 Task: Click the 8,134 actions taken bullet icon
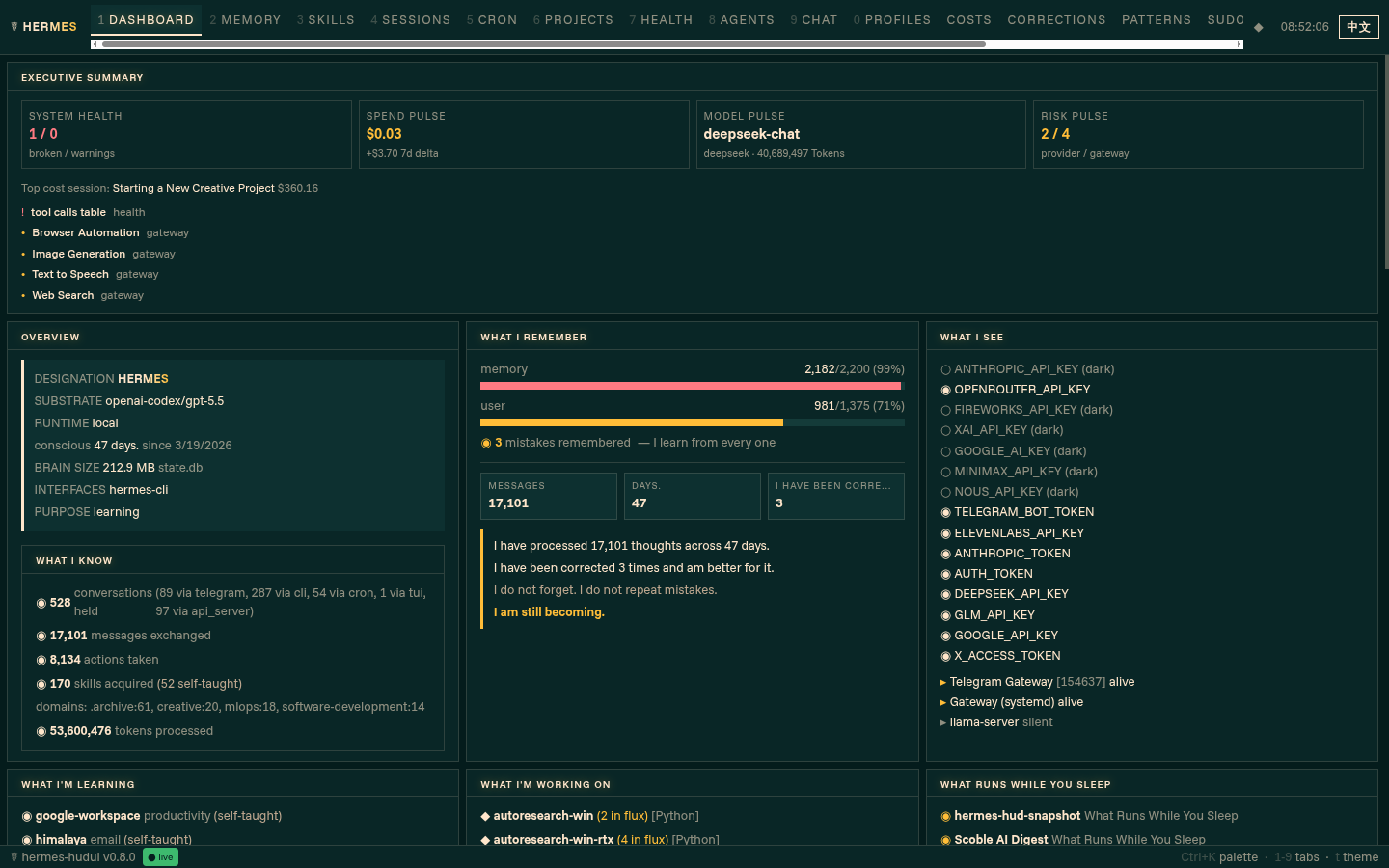click(41, 660)
